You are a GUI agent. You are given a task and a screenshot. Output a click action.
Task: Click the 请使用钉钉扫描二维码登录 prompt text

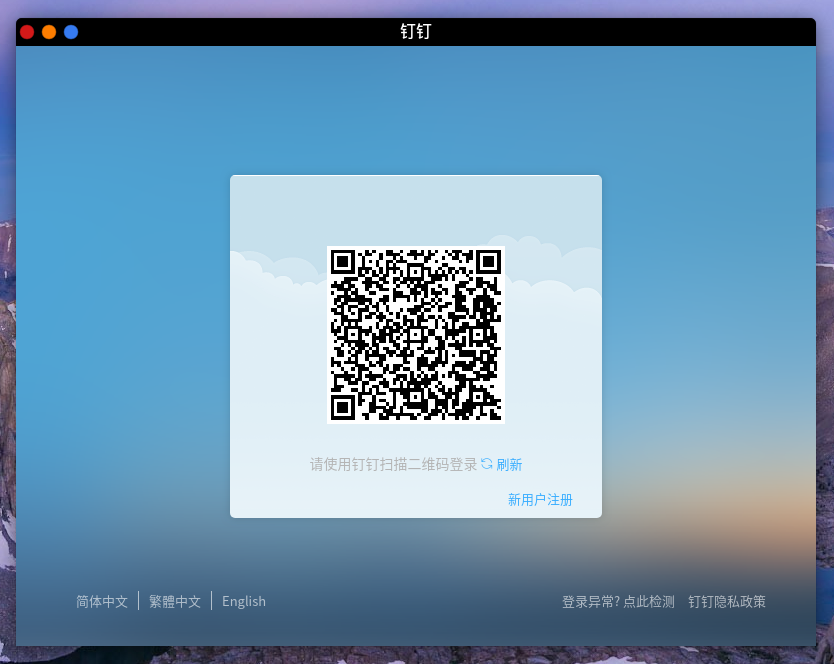click(x=394, y=464)
